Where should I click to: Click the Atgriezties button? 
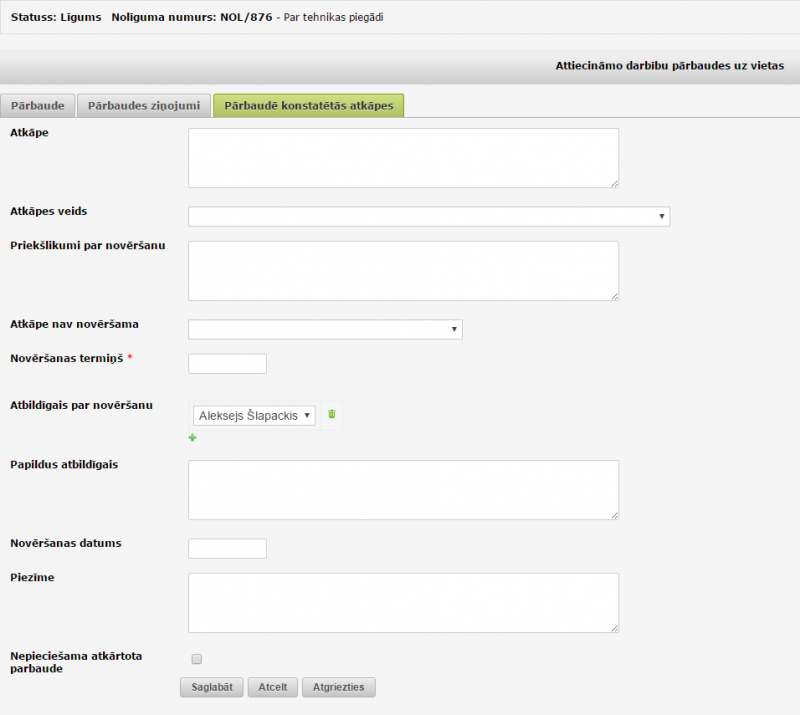[339, 687]
